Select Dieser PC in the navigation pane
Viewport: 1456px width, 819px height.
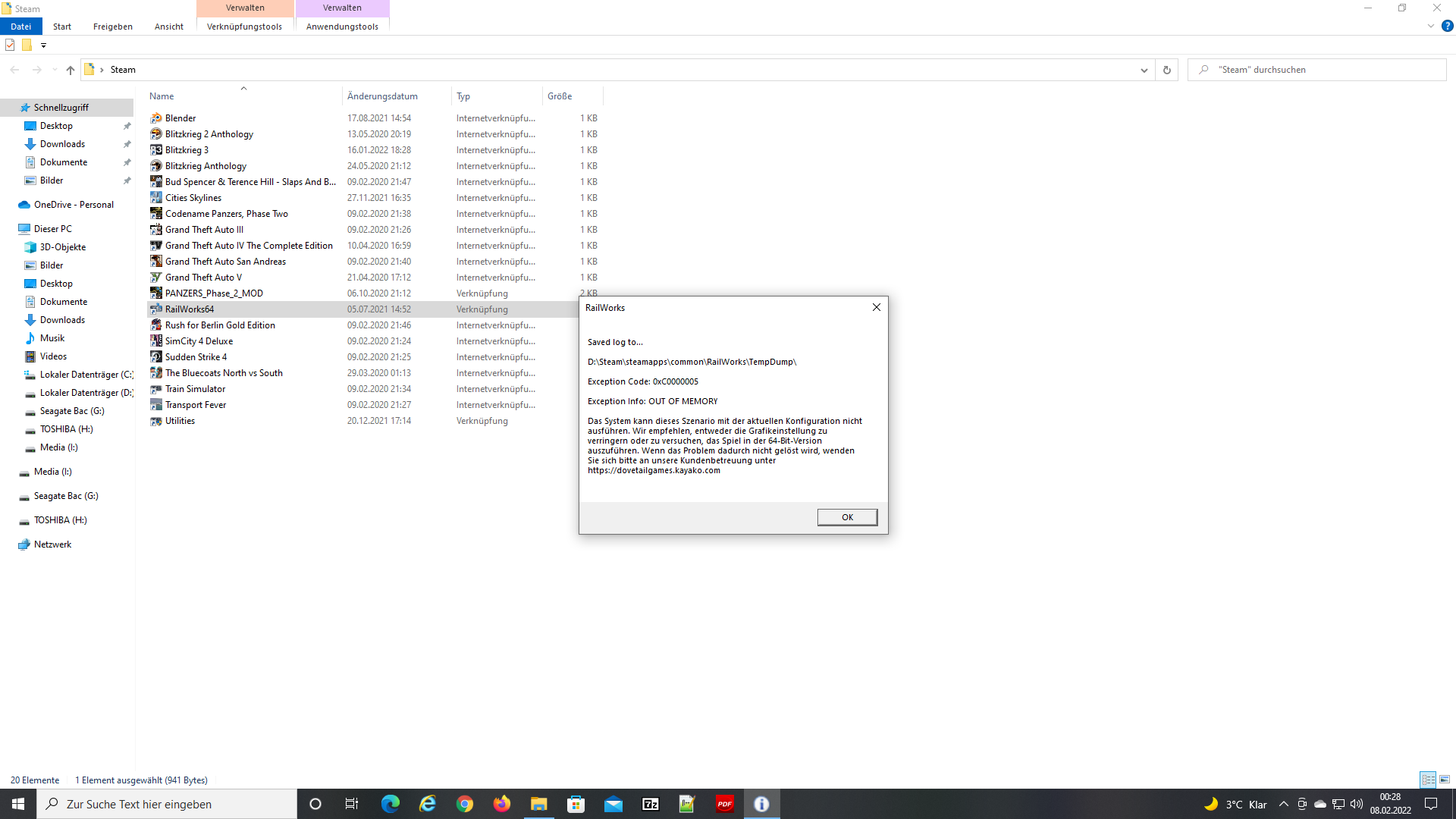pyautogui.click(x=52, y=229)
